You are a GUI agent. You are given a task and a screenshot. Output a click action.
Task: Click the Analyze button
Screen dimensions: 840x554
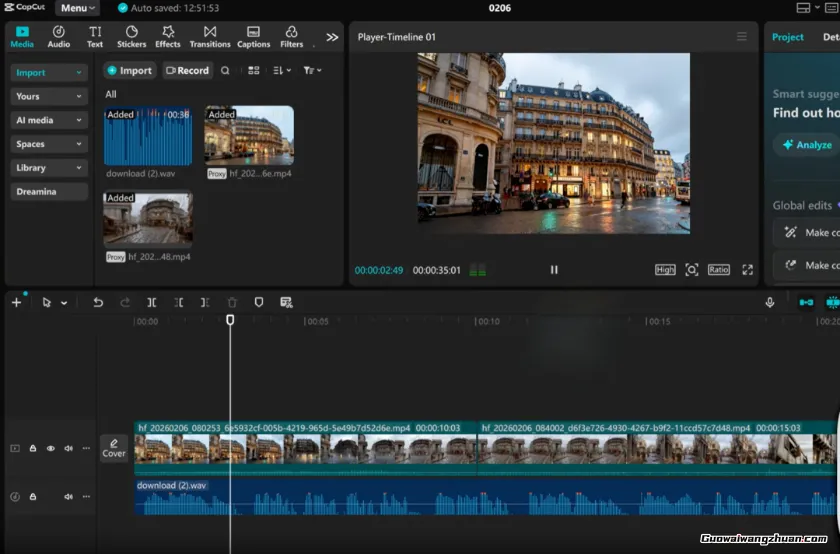click(806, 145)
